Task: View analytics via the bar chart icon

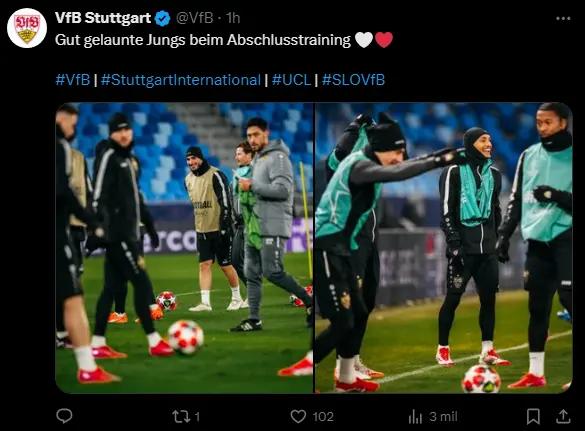Action: 415,416
